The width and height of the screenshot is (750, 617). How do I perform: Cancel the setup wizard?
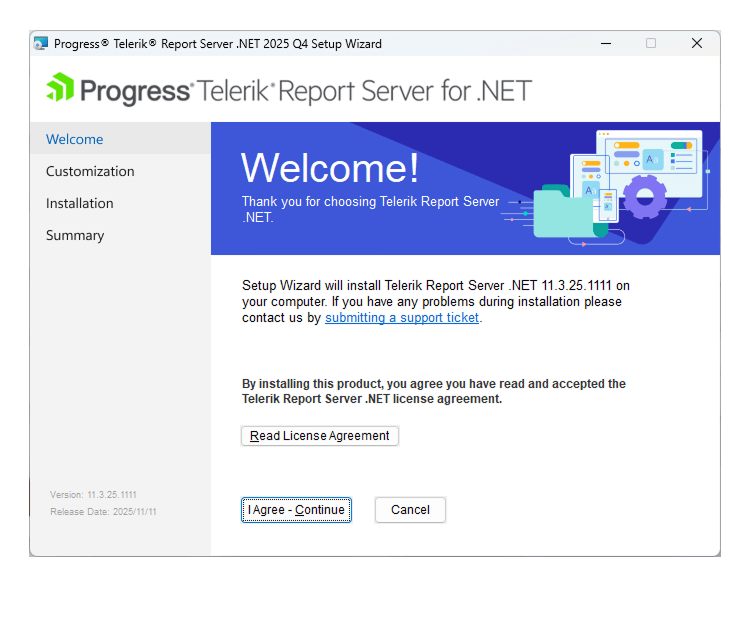tap(410, 510)
